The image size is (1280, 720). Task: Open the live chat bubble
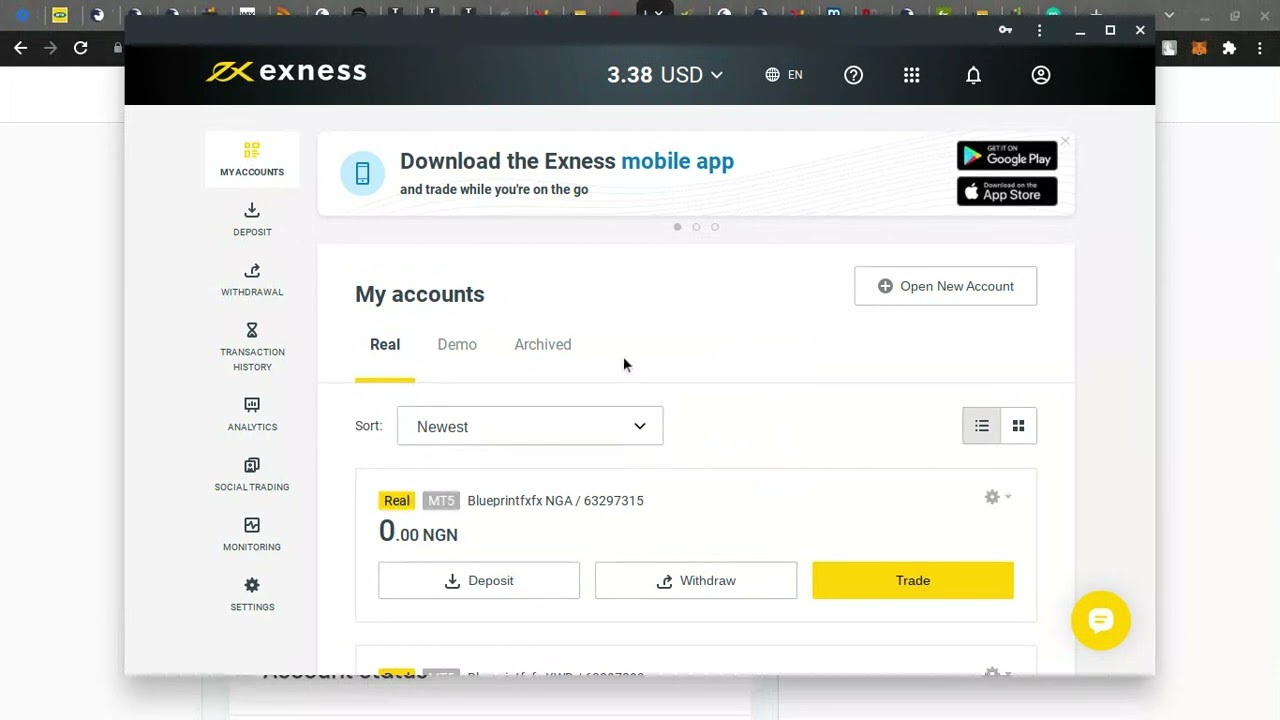tap(1101, 621)
